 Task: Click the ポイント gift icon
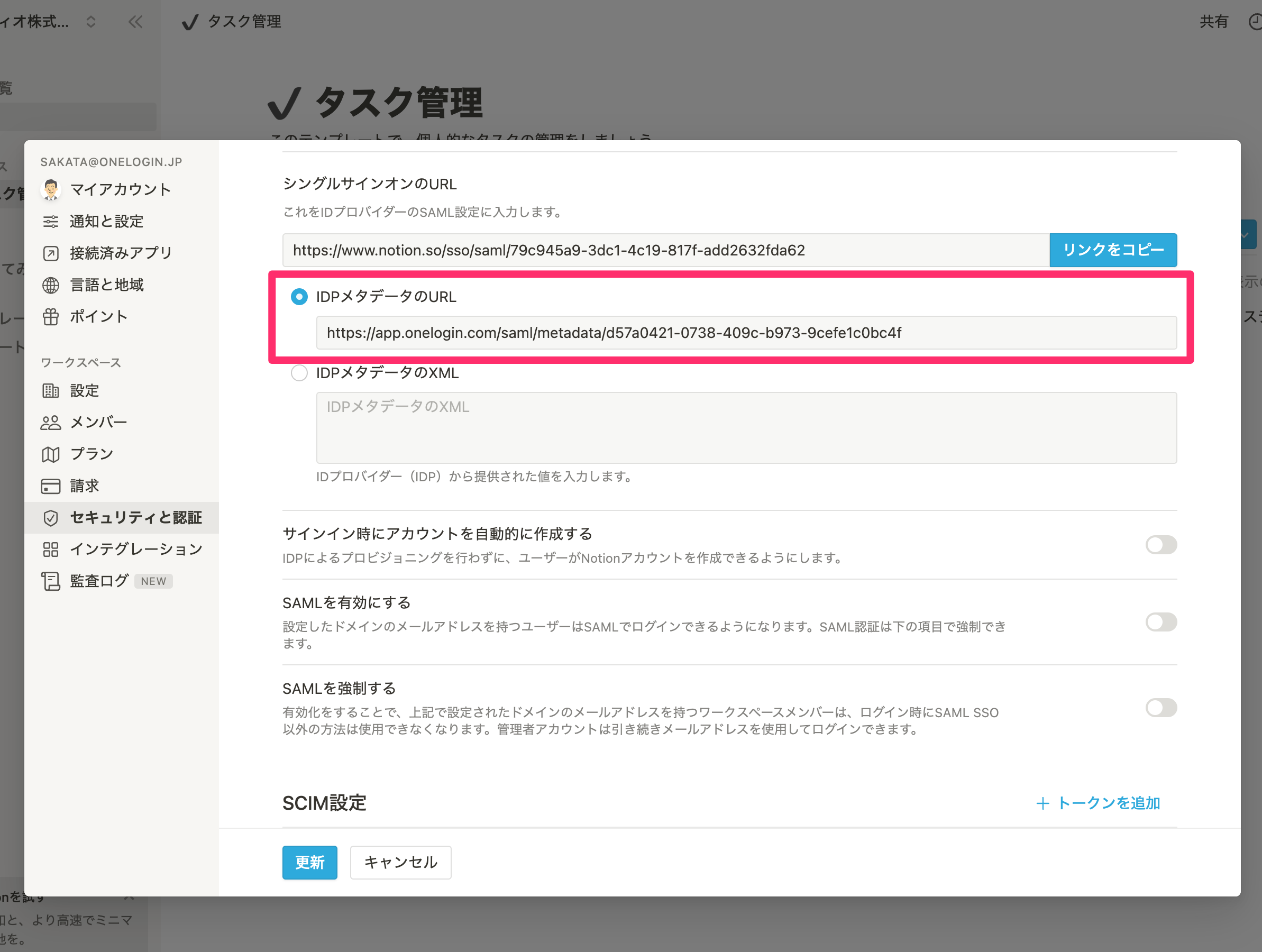point(51,317)
